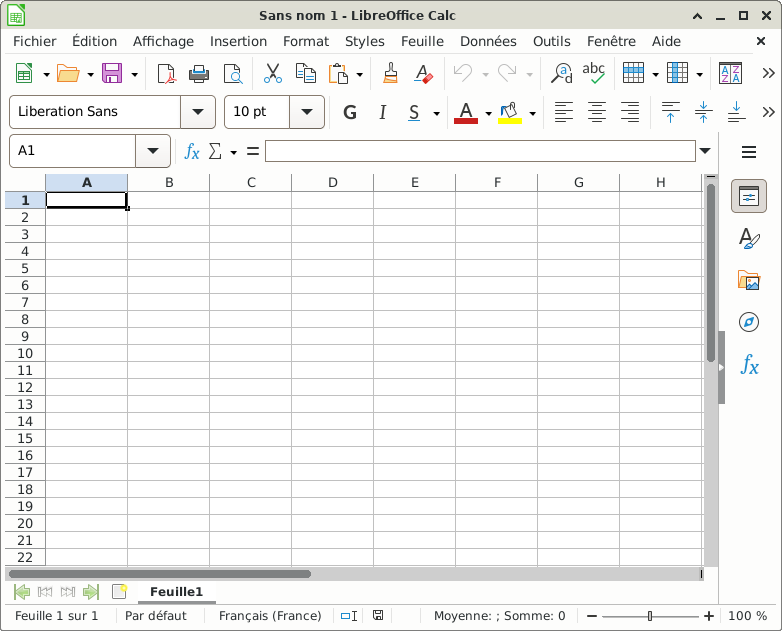
Task: Click Par défaut page style in status bar
Action: (156, 616)
